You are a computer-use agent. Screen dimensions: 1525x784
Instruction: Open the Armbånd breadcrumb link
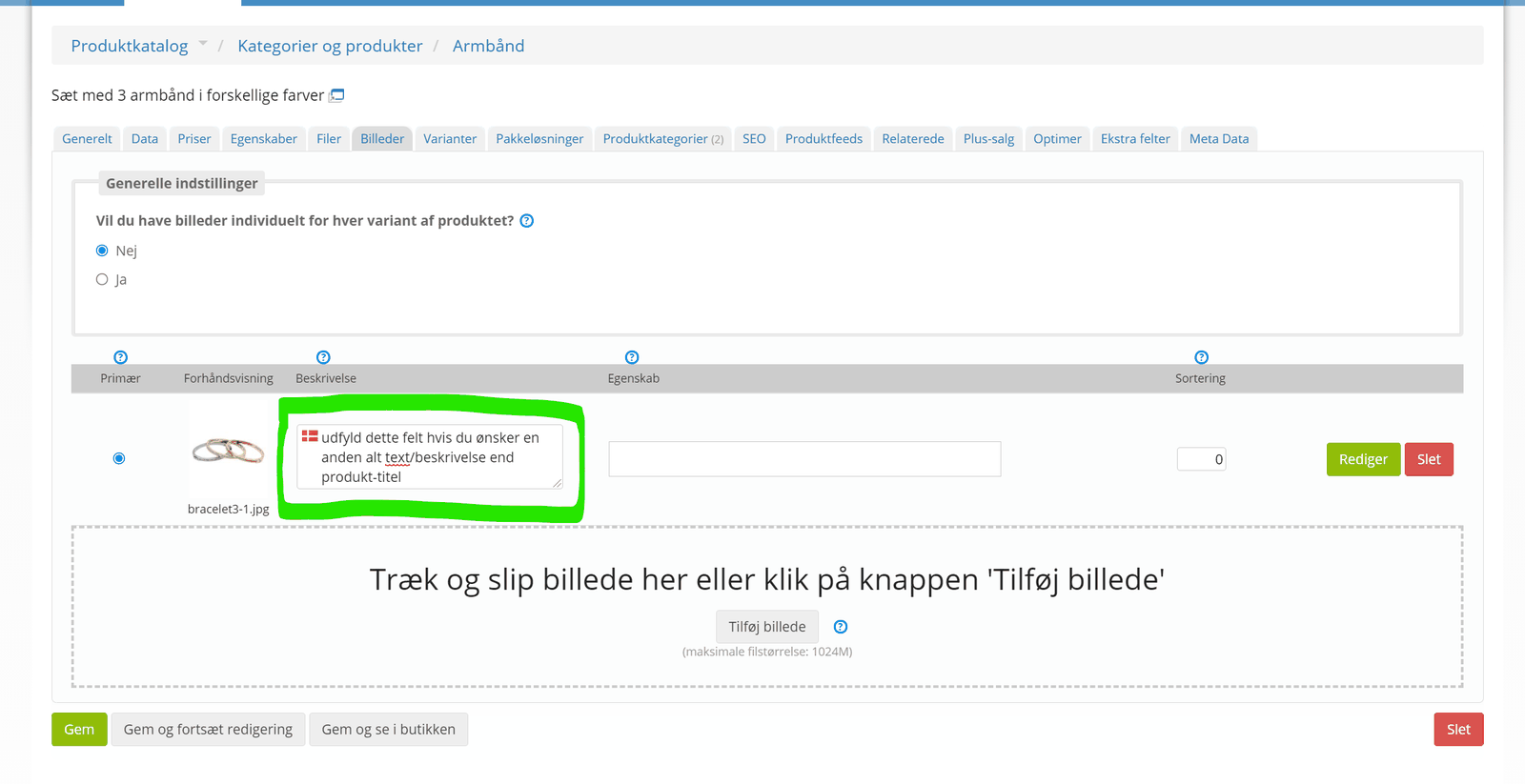[x=488, y=46]
